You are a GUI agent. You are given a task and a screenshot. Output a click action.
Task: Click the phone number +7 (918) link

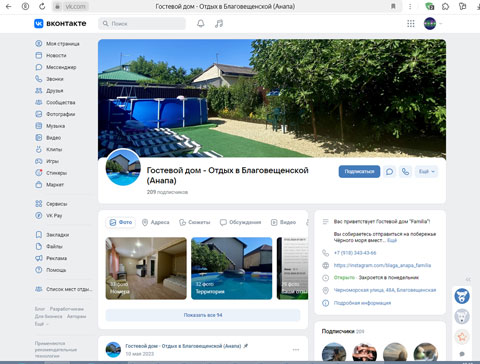355,253
